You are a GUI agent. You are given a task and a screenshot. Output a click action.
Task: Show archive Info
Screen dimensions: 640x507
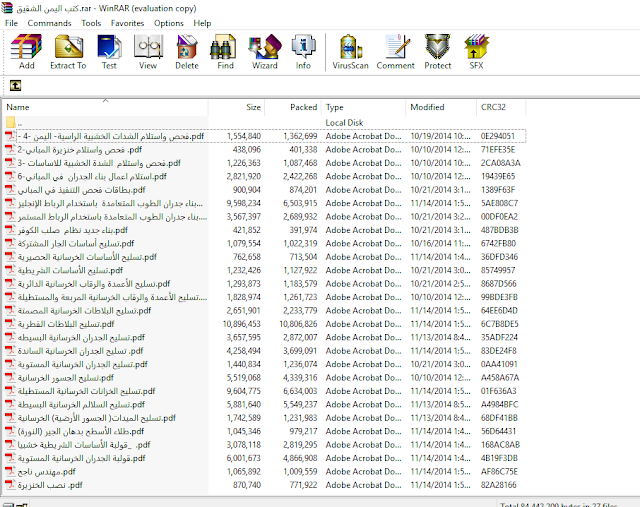coord(303,52)
